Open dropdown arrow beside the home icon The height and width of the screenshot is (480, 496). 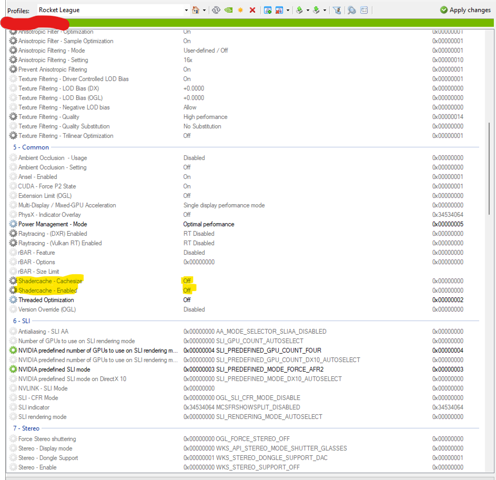204,10
